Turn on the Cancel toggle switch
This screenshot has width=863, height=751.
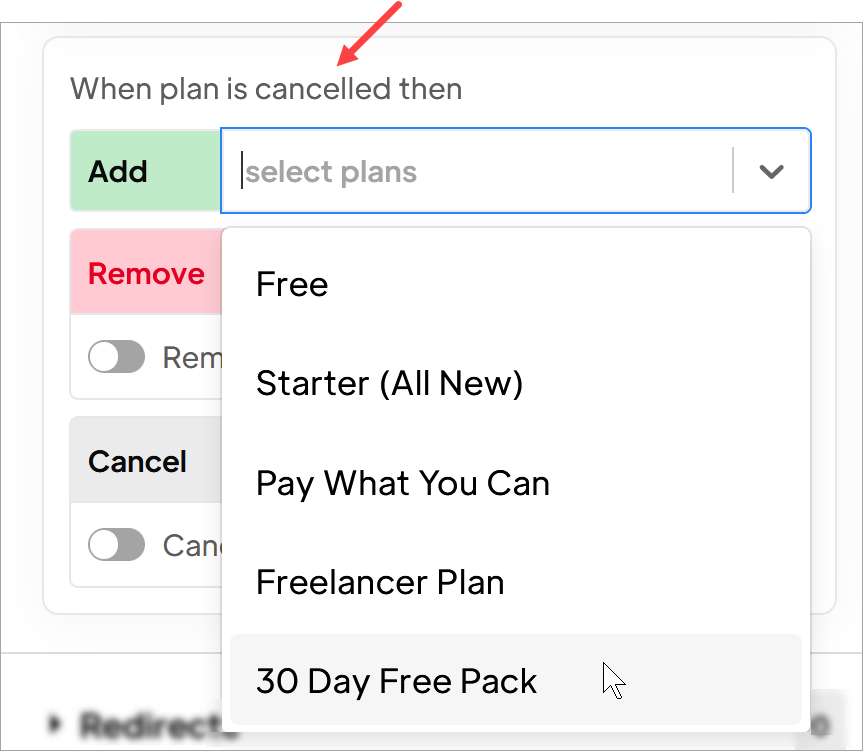tap(116, 545)
